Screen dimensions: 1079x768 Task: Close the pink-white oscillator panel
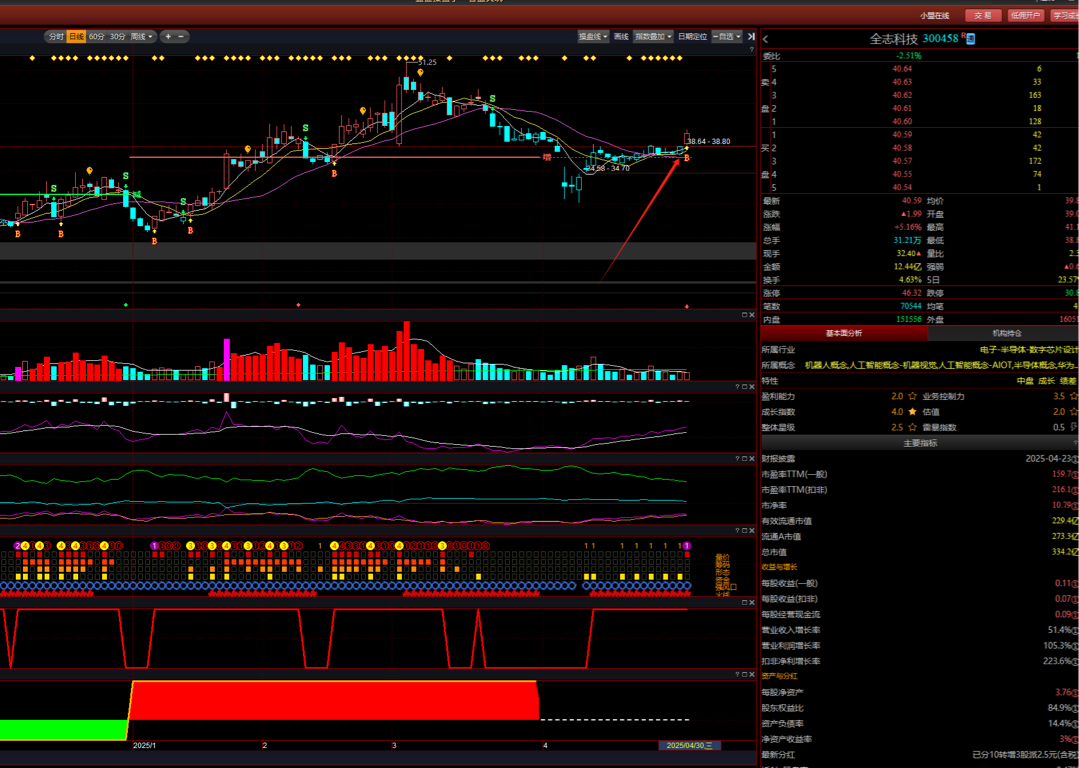click(751, 387)
